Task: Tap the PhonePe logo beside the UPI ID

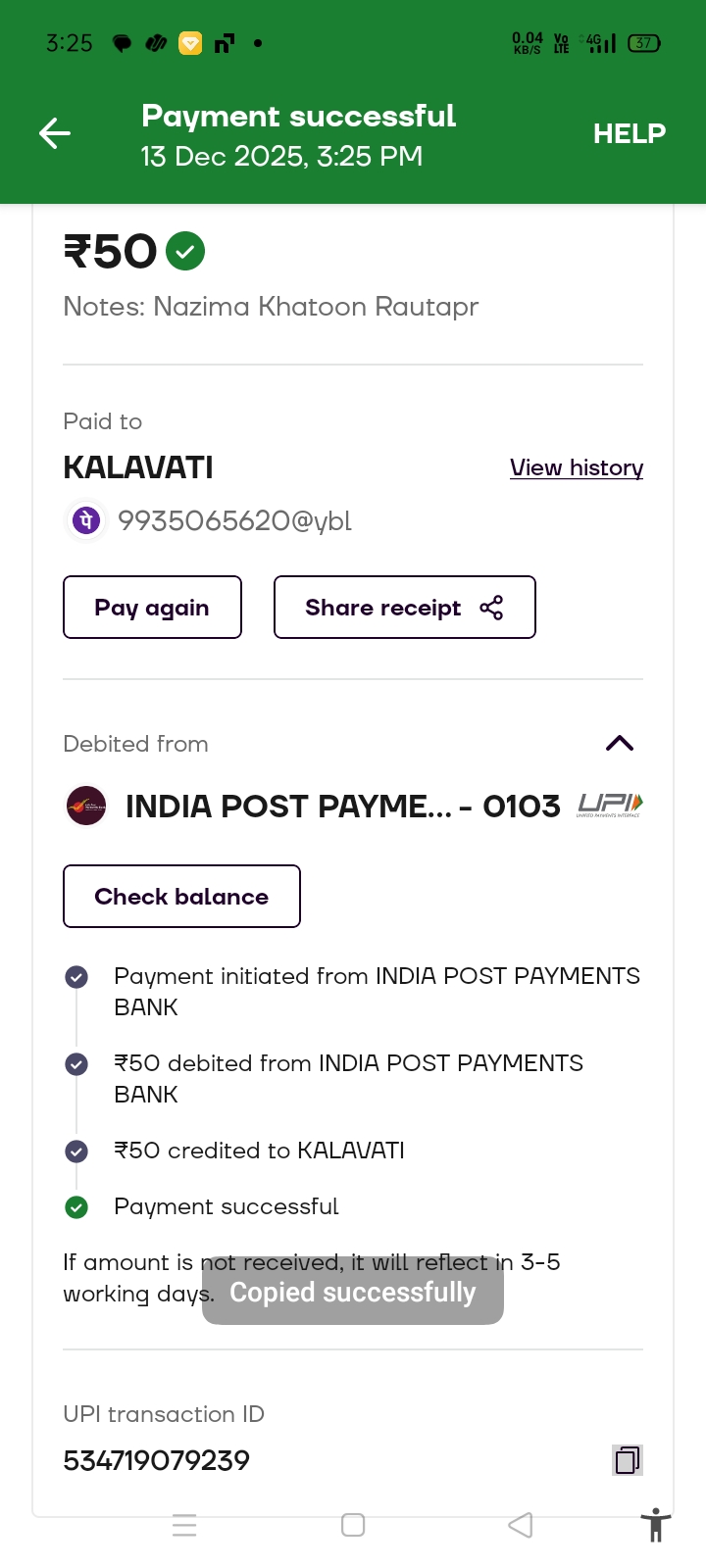Action: [x=86, y=520]
